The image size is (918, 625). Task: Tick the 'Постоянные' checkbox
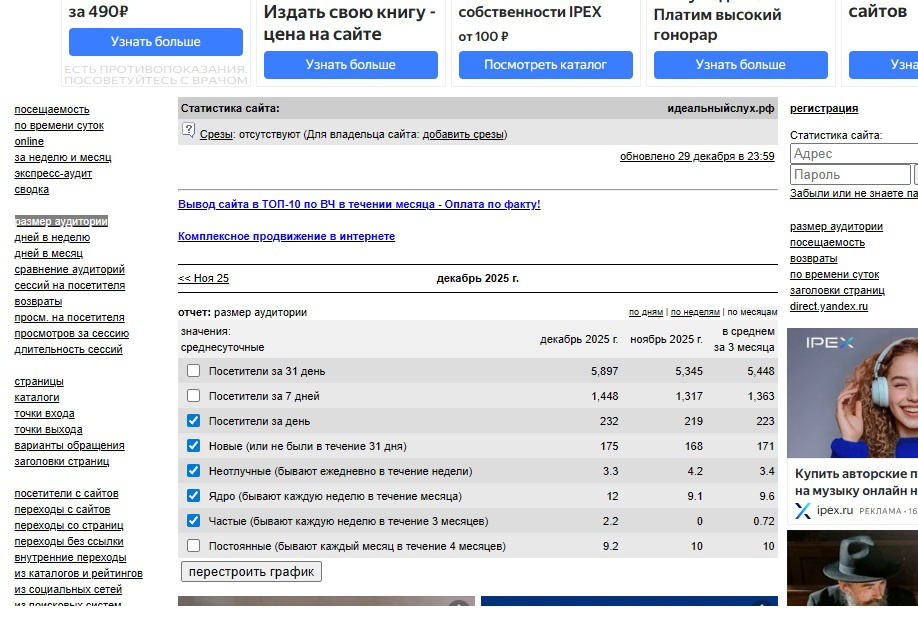point(194,546)
